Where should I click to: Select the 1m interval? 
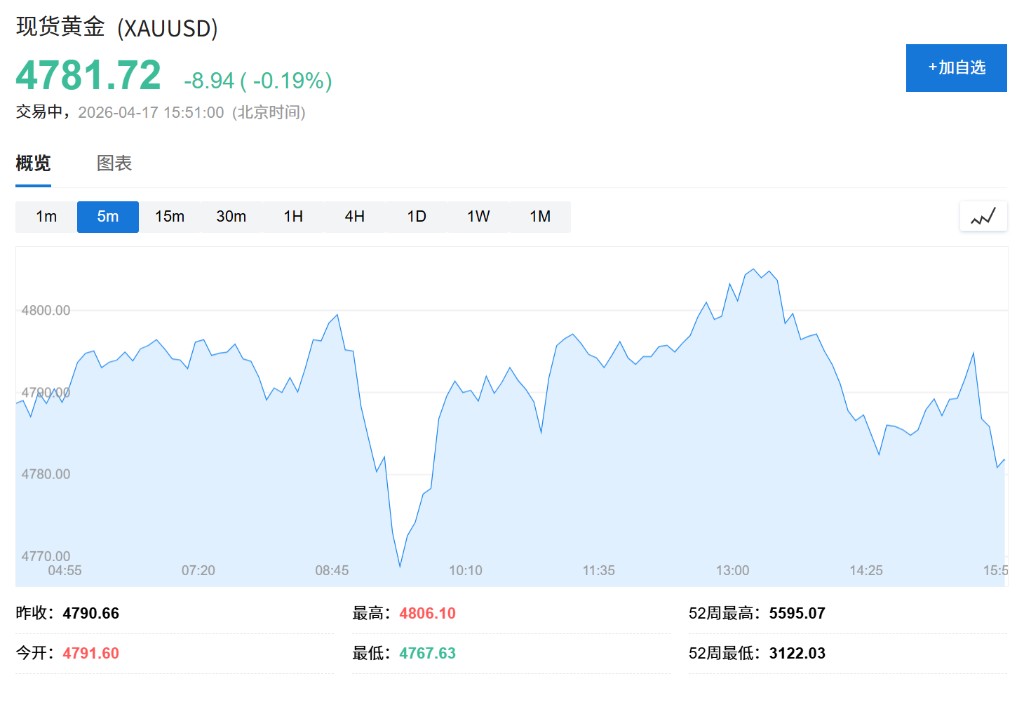(x=46, y=217)
